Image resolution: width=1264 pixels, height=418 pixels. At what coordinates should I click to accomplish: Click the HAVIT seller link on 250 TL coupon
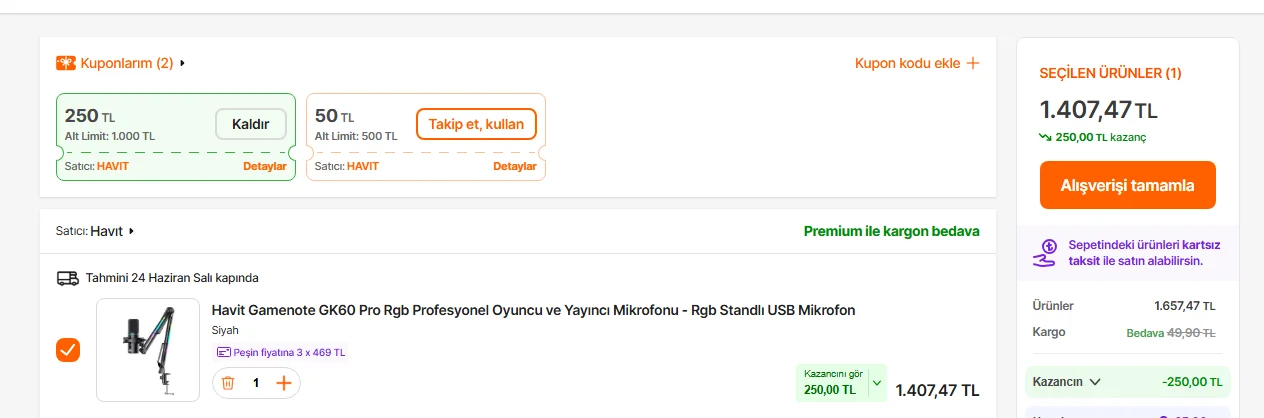(x=113, y=166)
